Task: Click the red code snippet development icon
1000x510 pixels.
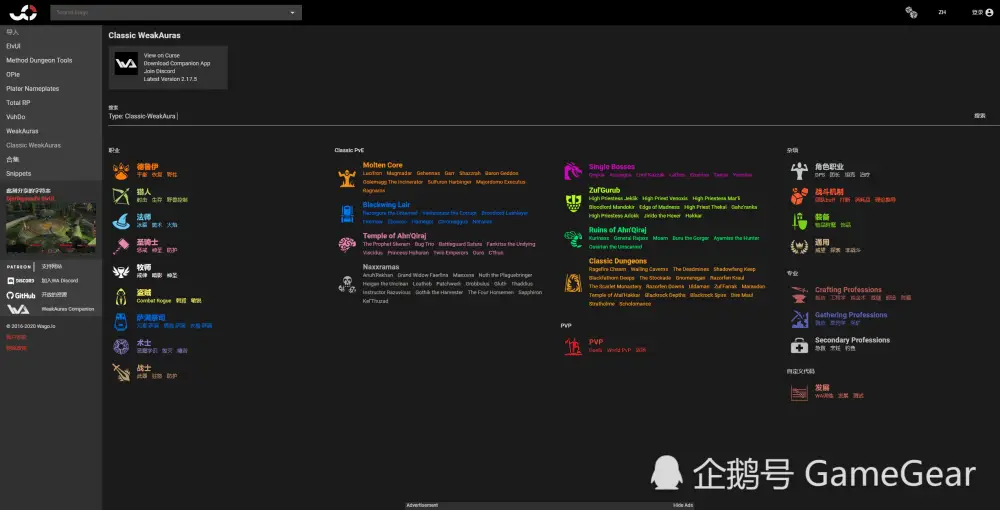Action: [799, 392]
